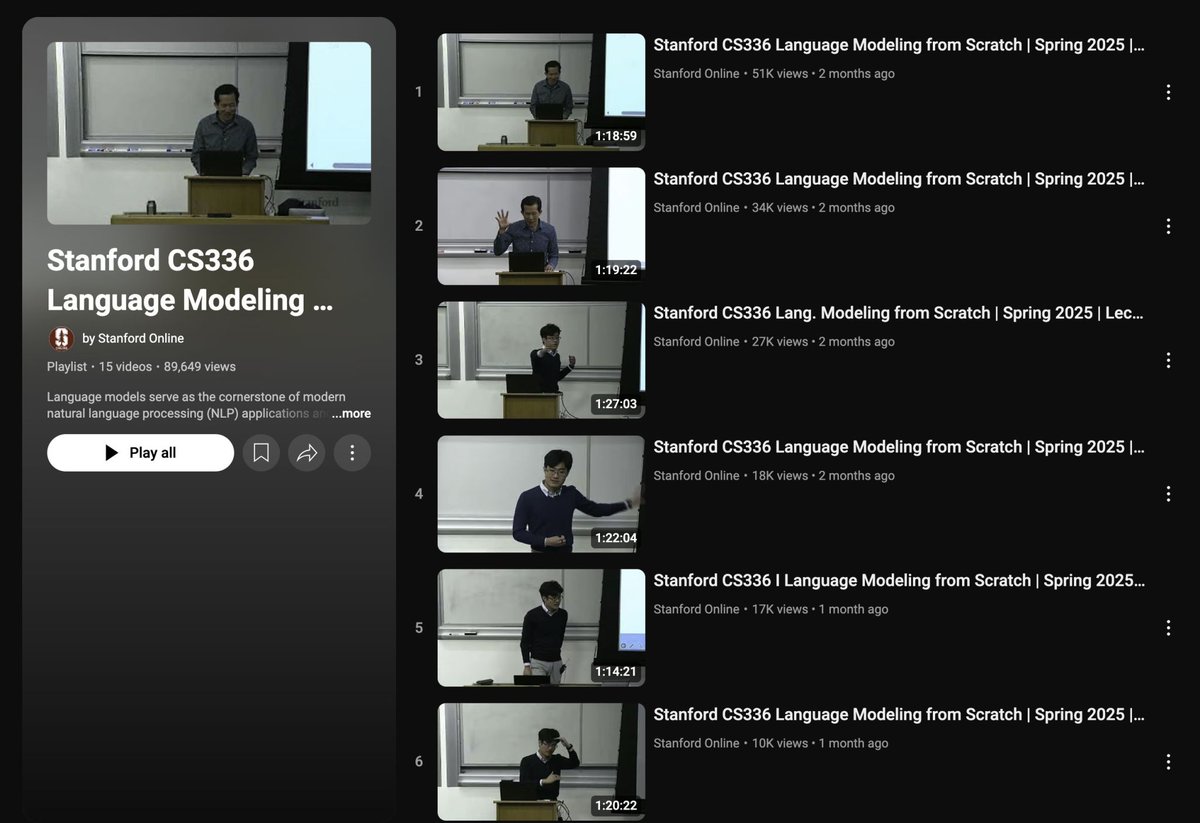The width and height of the screenshot is (1200, 823).
Task: Open lecture video with duration 1:27:03
Action: (x=540, y=359)
